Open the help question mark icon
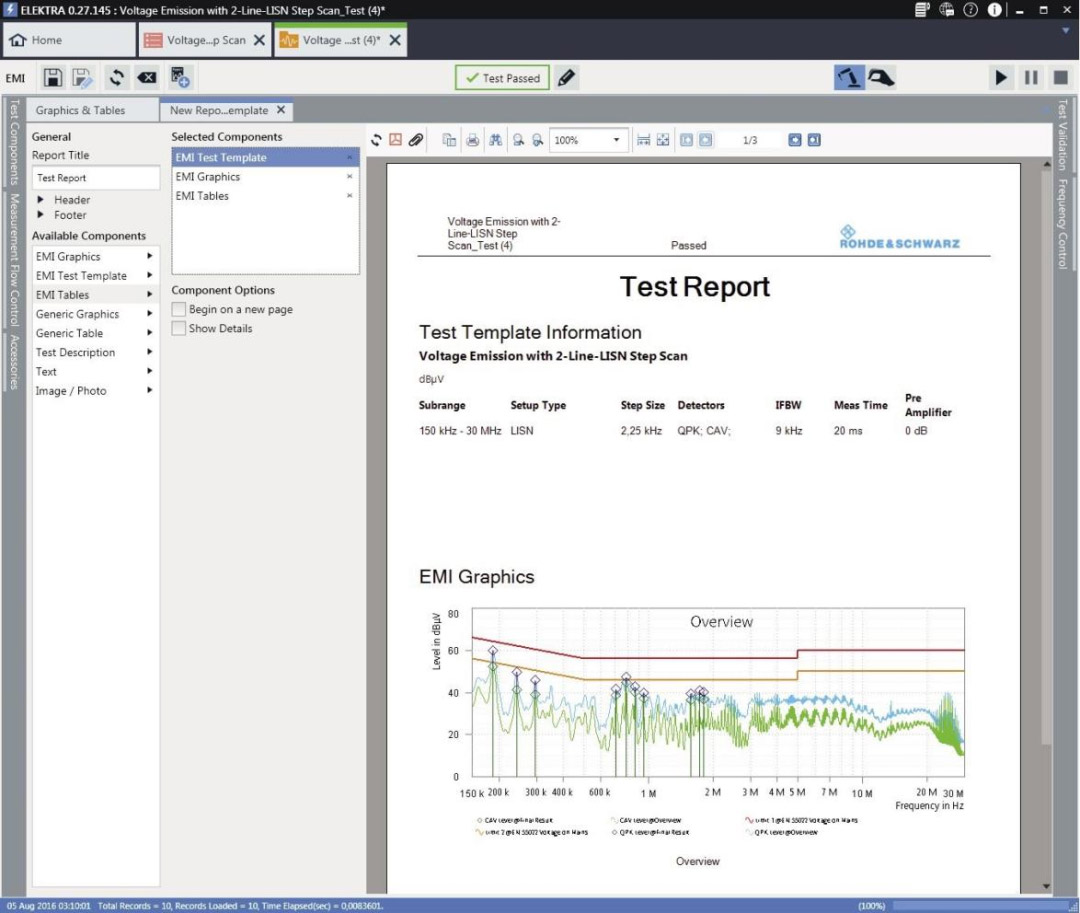This screenshot has width=1080, height=913. coord(970,10)
